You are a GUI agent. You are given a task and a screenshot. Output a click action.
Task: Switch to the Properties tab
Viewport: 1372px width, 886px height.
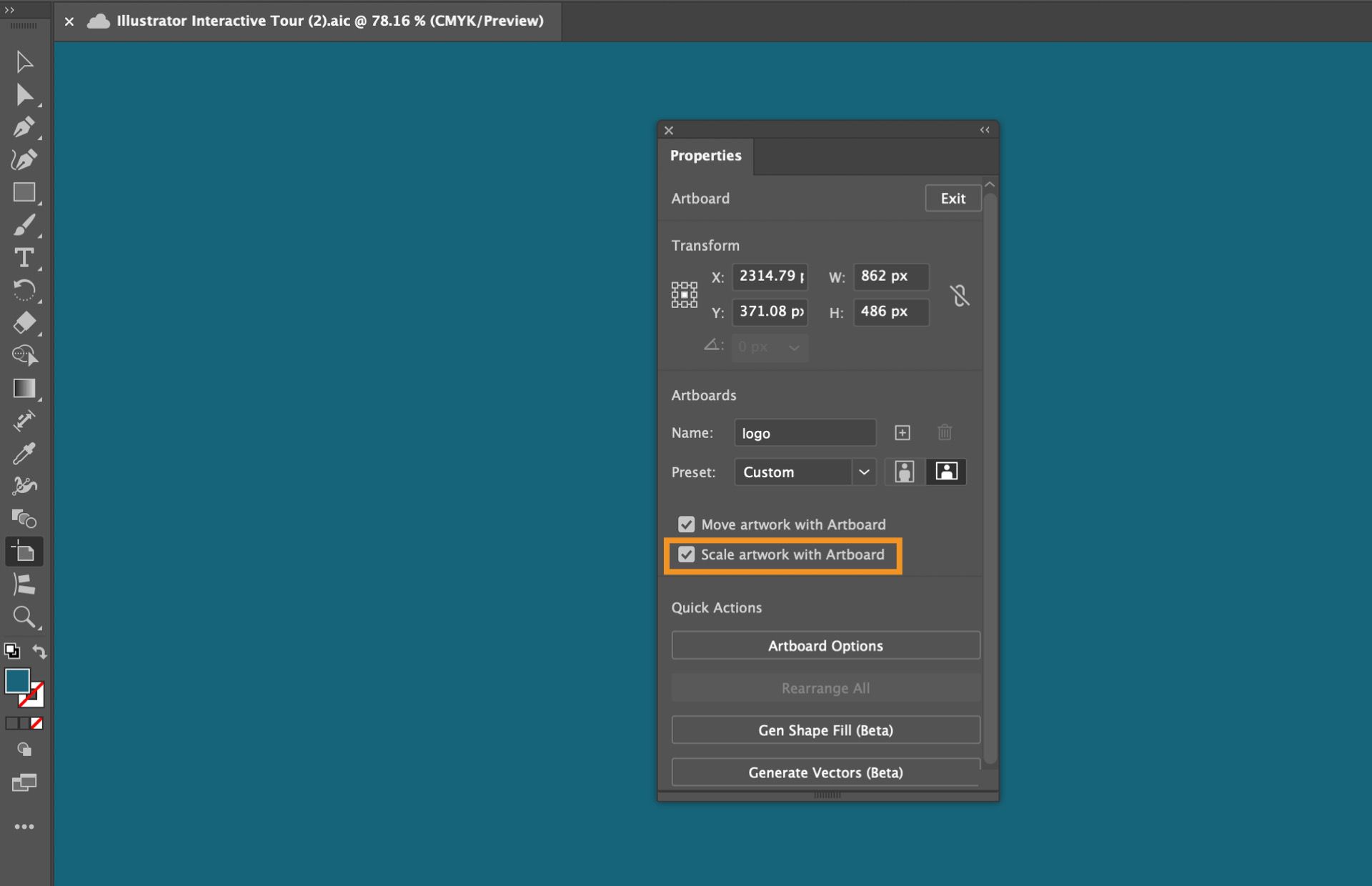[705, 156]
